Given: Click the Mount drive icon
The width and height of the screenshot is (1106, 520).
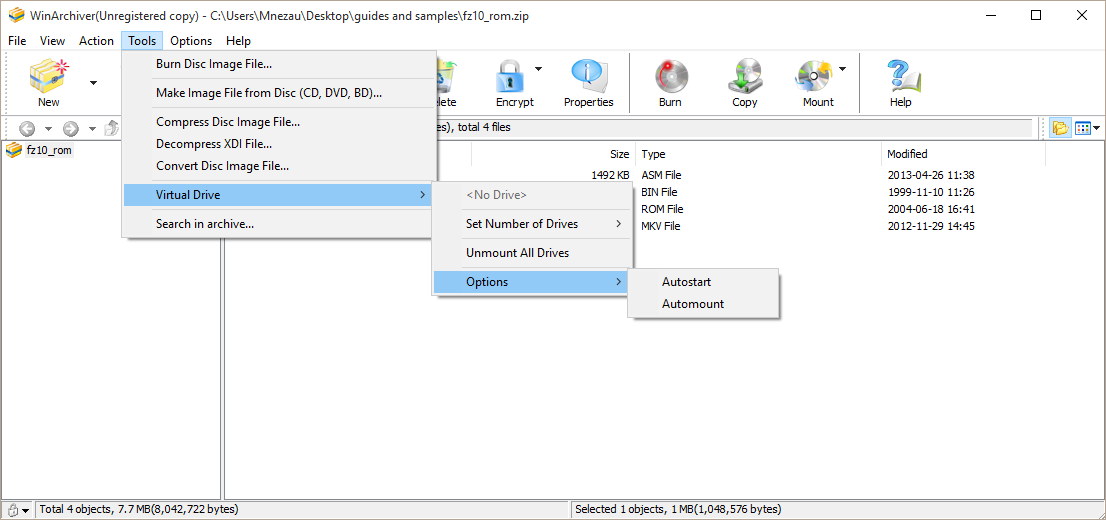Looking at the screenshot, I should [813, 75].
